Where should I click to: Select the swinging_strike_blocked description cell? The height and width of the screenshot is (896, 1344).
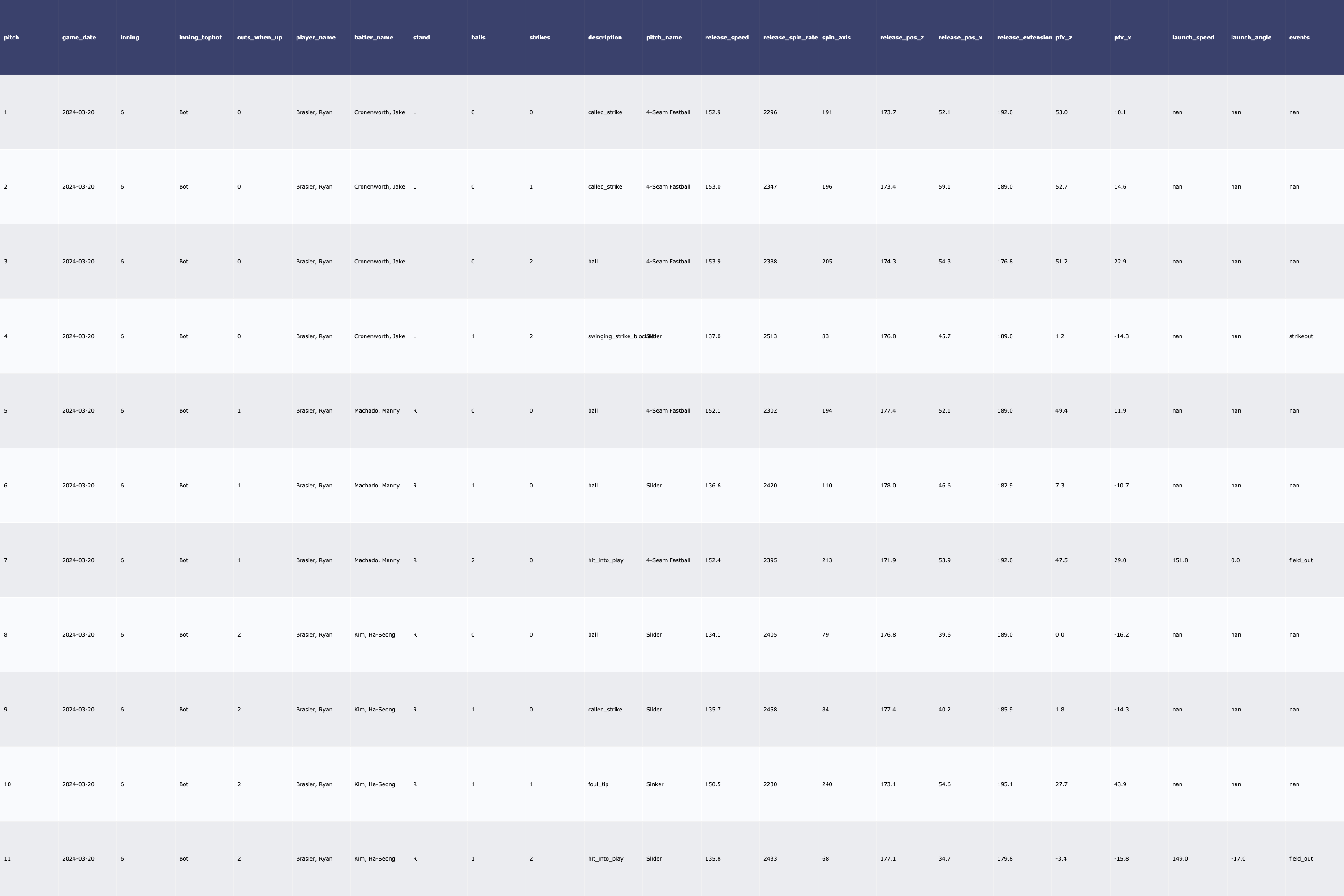point(615,336)
